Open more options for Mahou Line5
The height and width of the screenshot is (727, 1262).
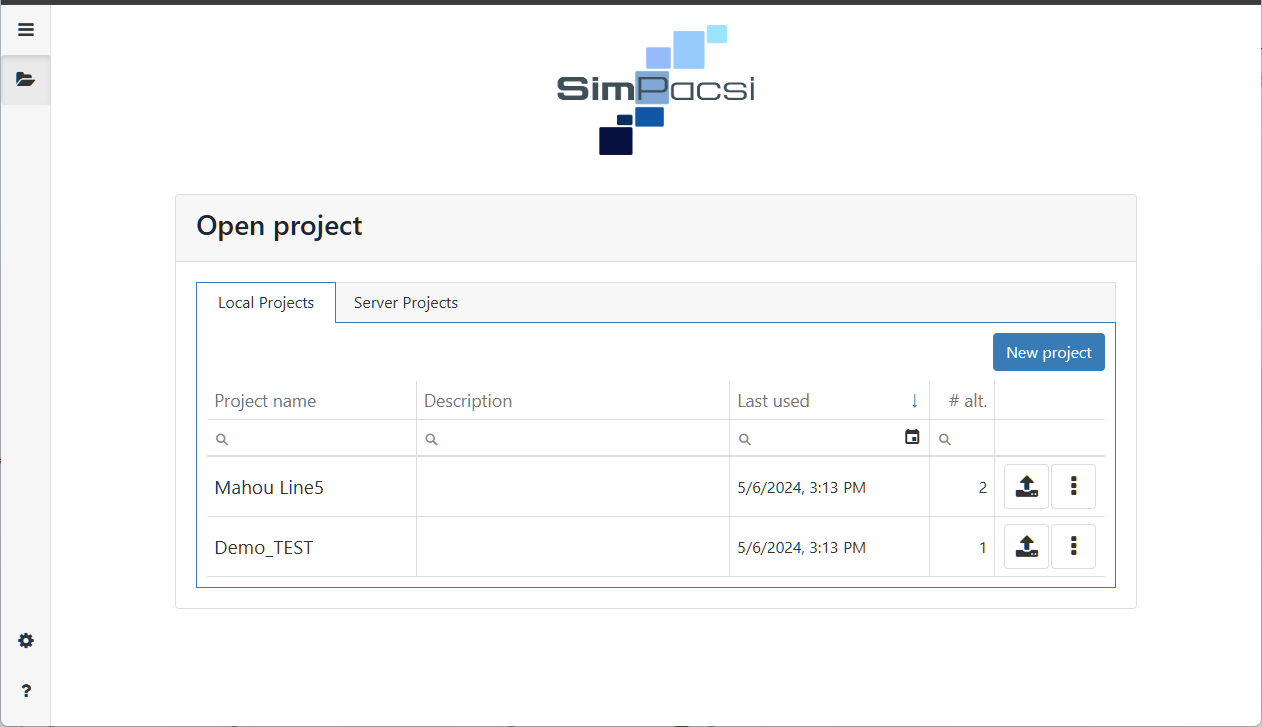(x=1073, y=487)
